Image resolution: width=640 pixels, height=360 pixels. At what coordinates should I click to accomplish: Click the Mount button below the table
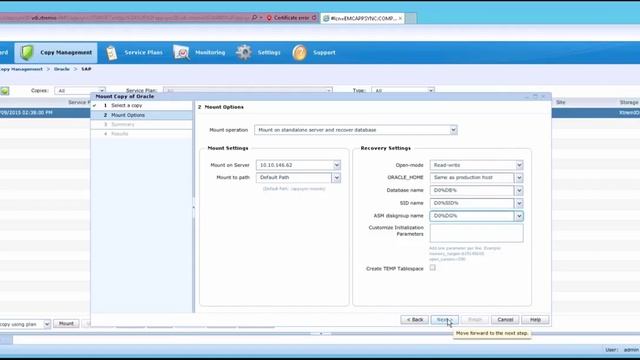tap(66, 324)
